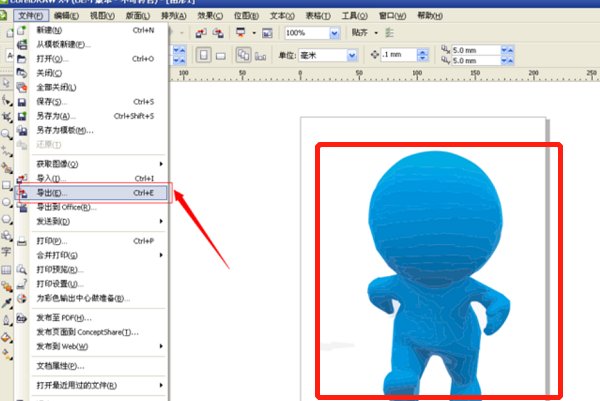The height and width of the screenshot is (401, 600).
Task: Select the Outline pen tool
Action: tap(6, 320)
